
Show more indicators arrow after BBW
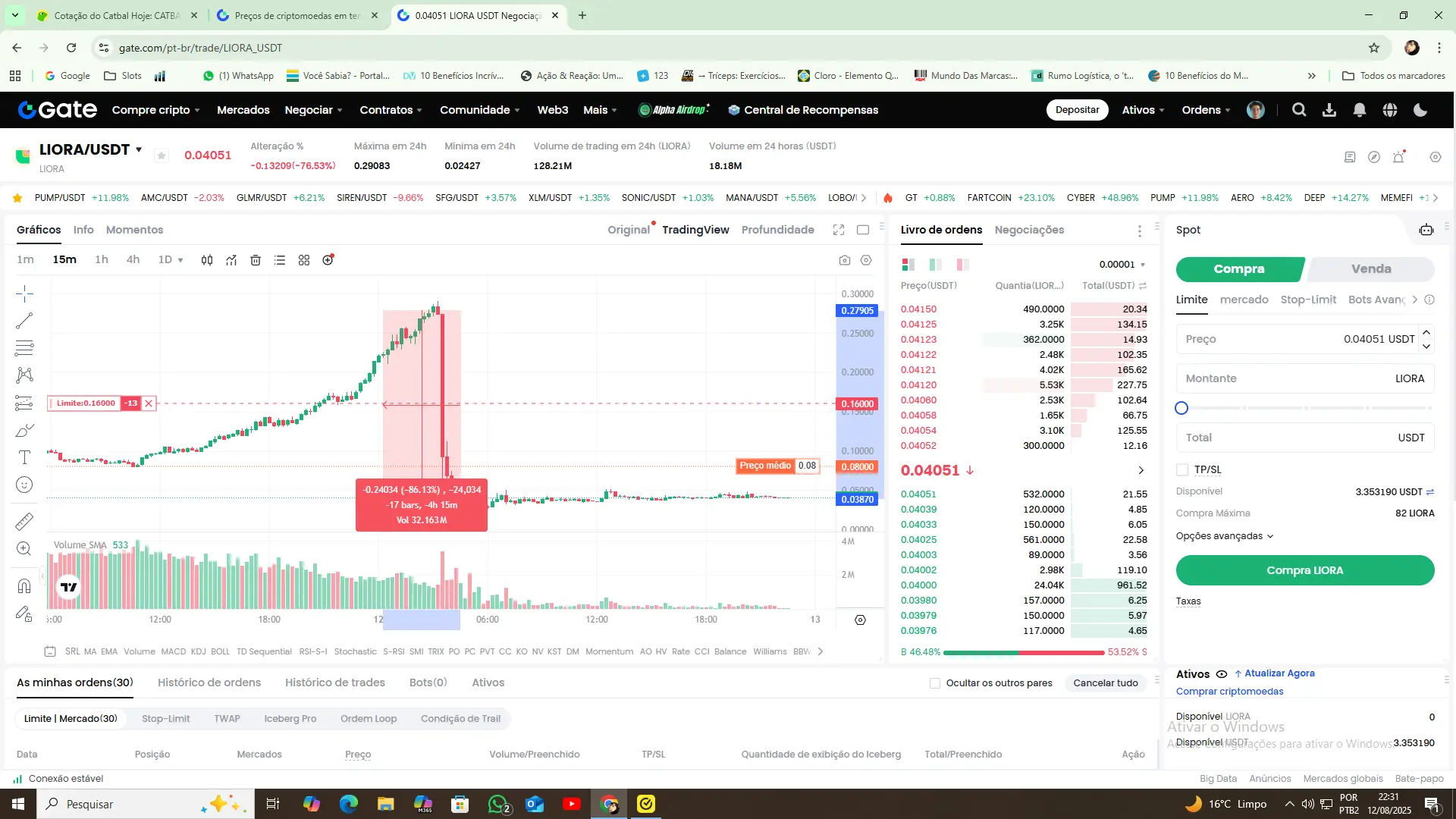pyautogui.click(x=820, y=651)
